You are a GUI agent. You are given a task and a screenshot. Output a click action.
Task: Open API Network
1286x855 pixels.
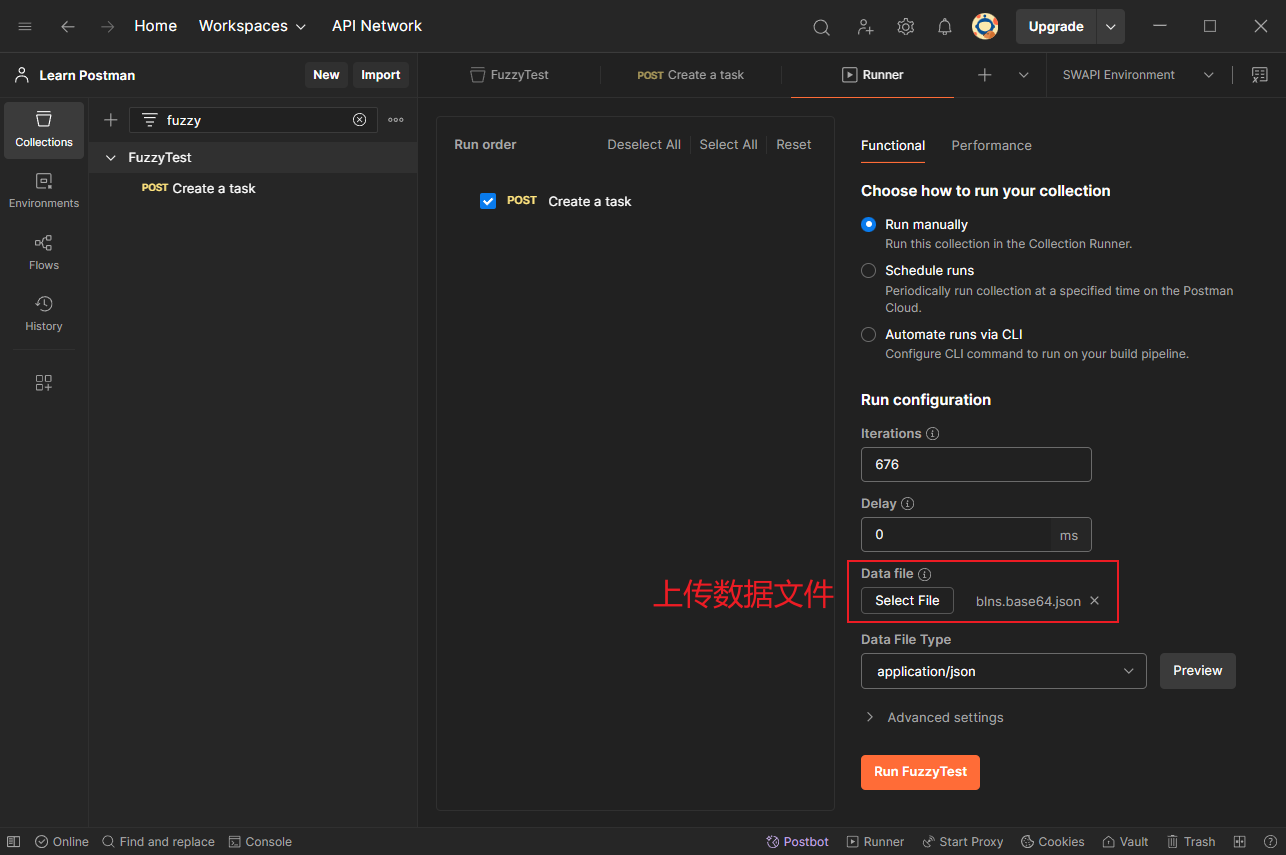(x=377, y=26)
